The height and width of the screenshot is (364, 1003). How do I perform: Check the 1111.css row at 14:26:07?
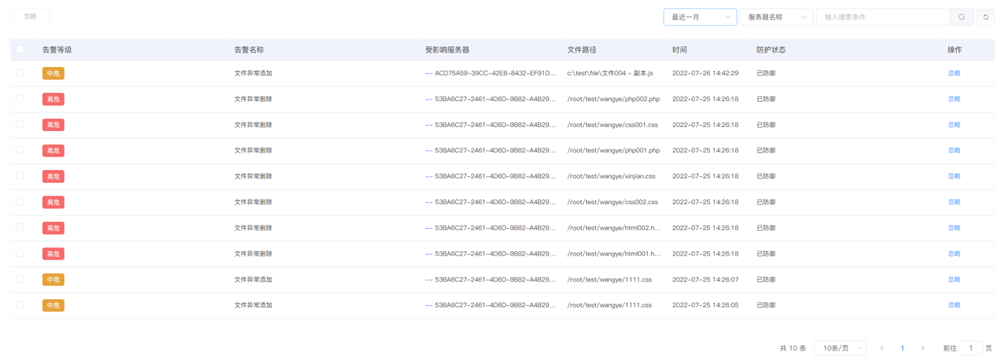[20, 279]
